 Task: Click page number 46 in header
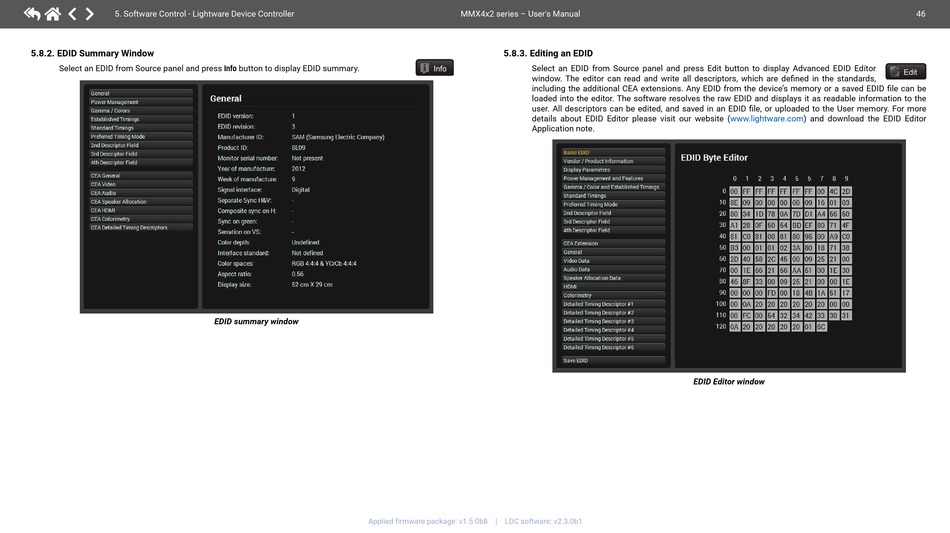pos(920,13)
